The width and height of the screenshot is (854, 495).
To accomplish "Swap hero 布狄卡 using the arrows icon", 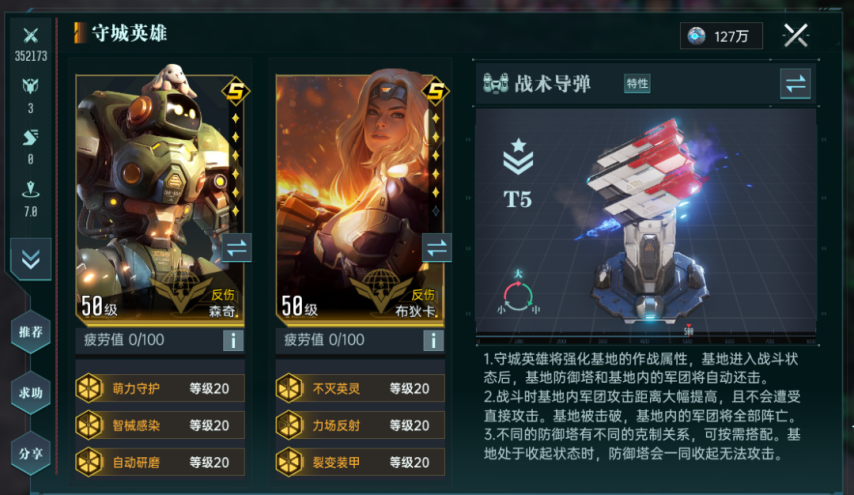I will pyautogui.click(x=437, y=248).
